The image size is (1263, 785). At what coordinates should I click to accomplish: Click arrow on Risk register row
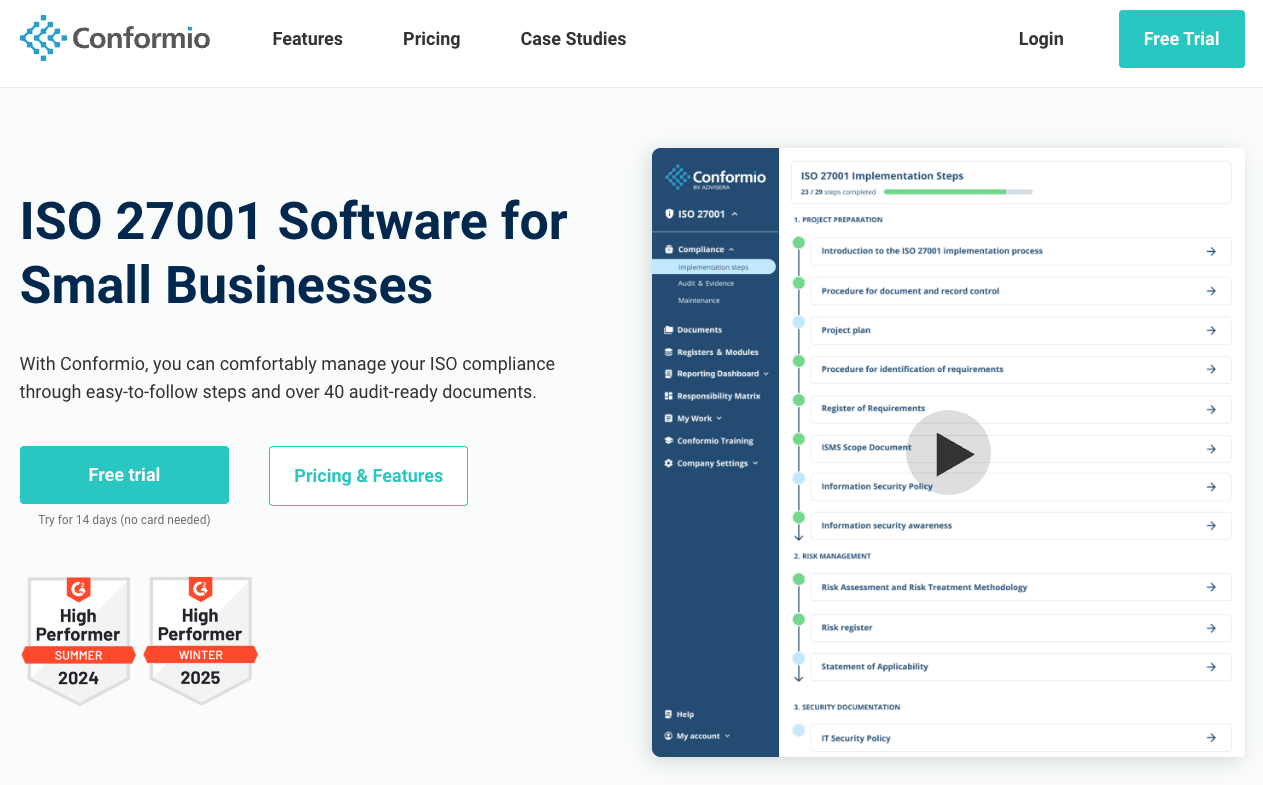1211,628
